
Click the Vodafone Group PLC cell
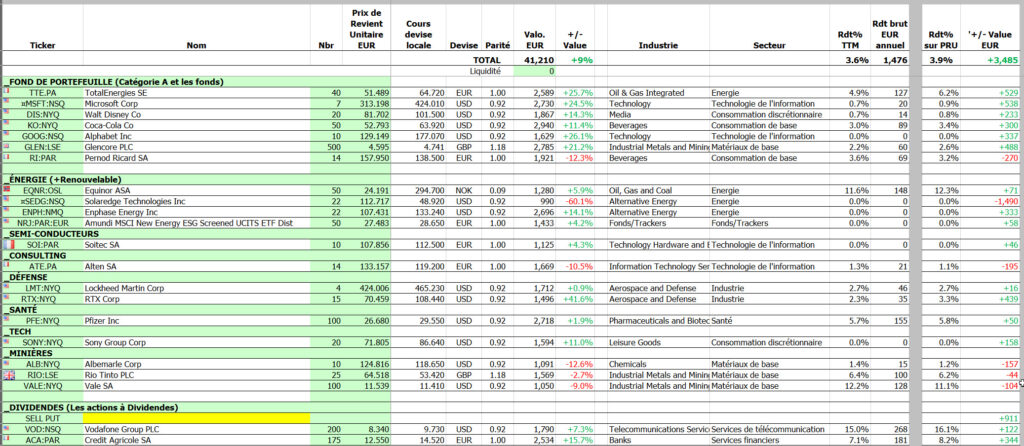[197, 429]
